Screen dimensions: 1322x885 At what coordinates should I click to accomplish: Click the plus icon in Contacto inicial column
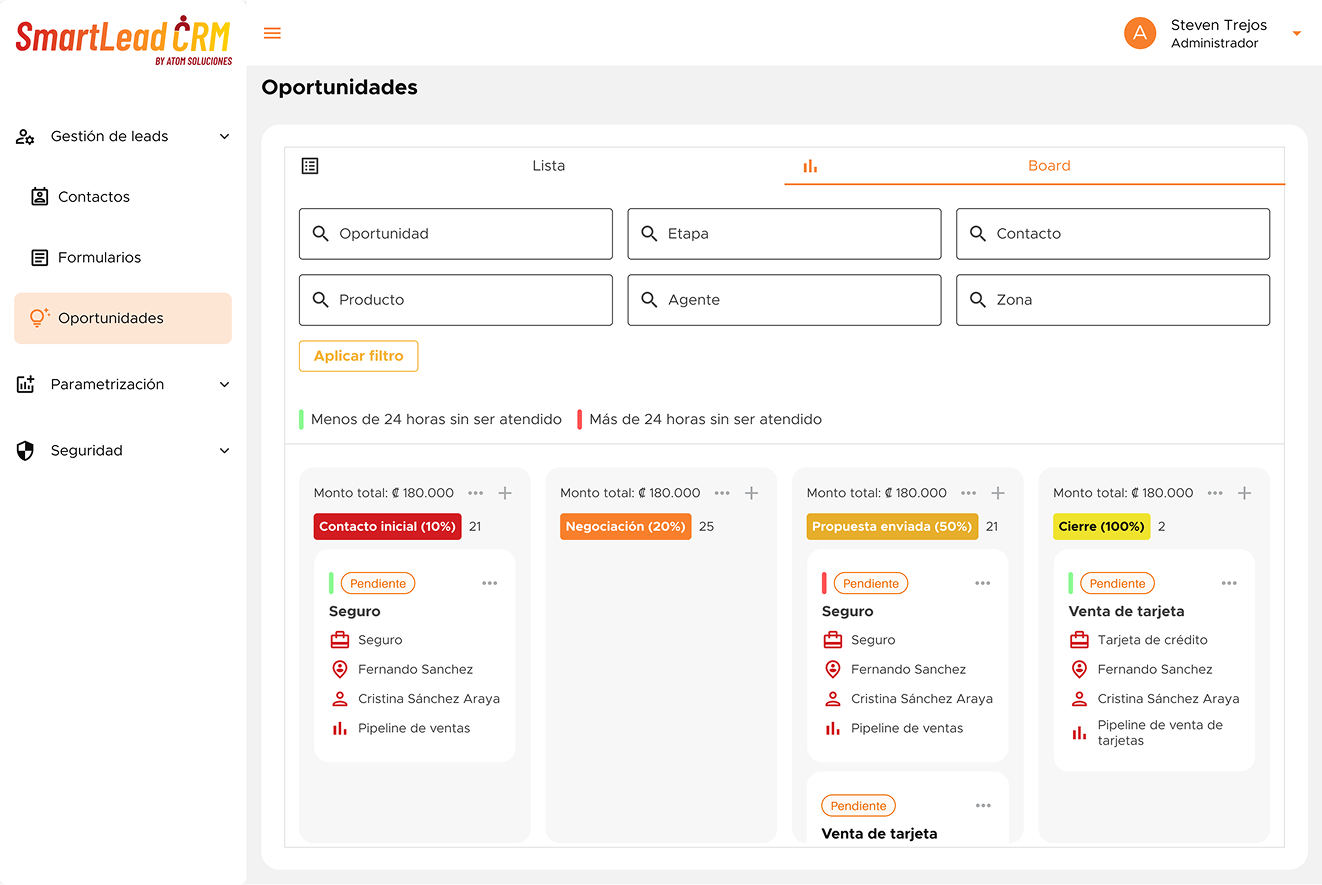pyautogui.click(x=505, y=493)
